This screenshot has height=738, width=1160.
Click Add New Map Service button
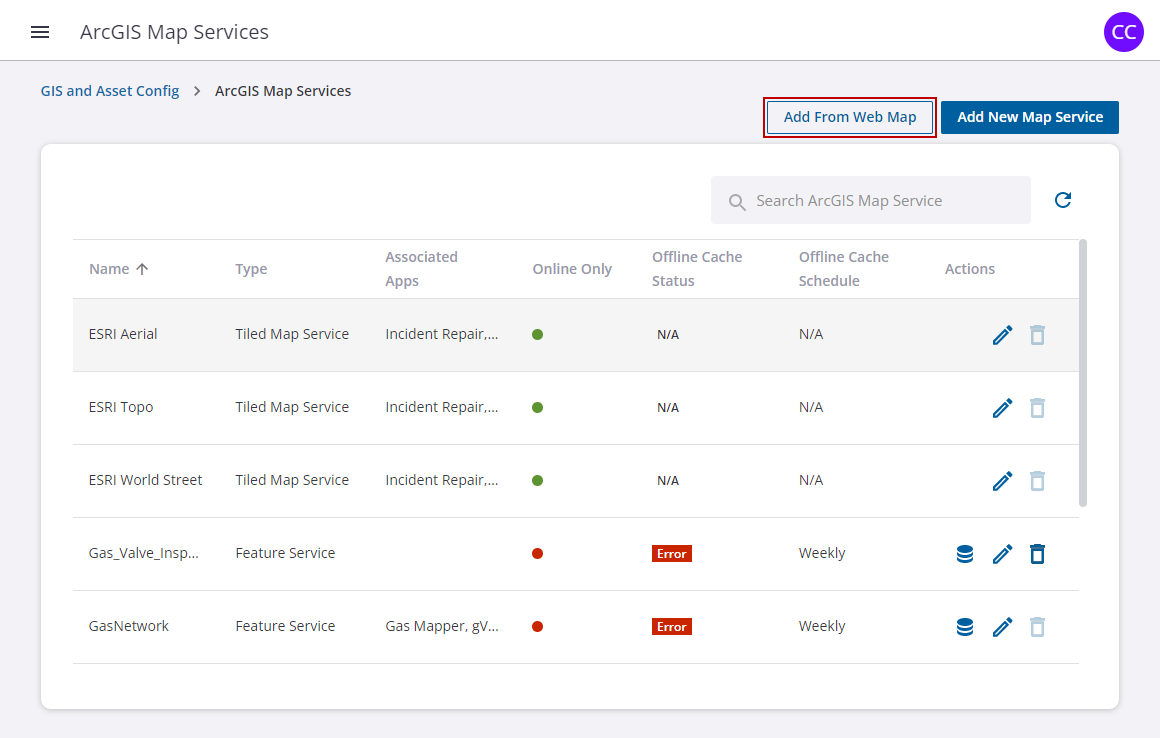coord(1030,117)
